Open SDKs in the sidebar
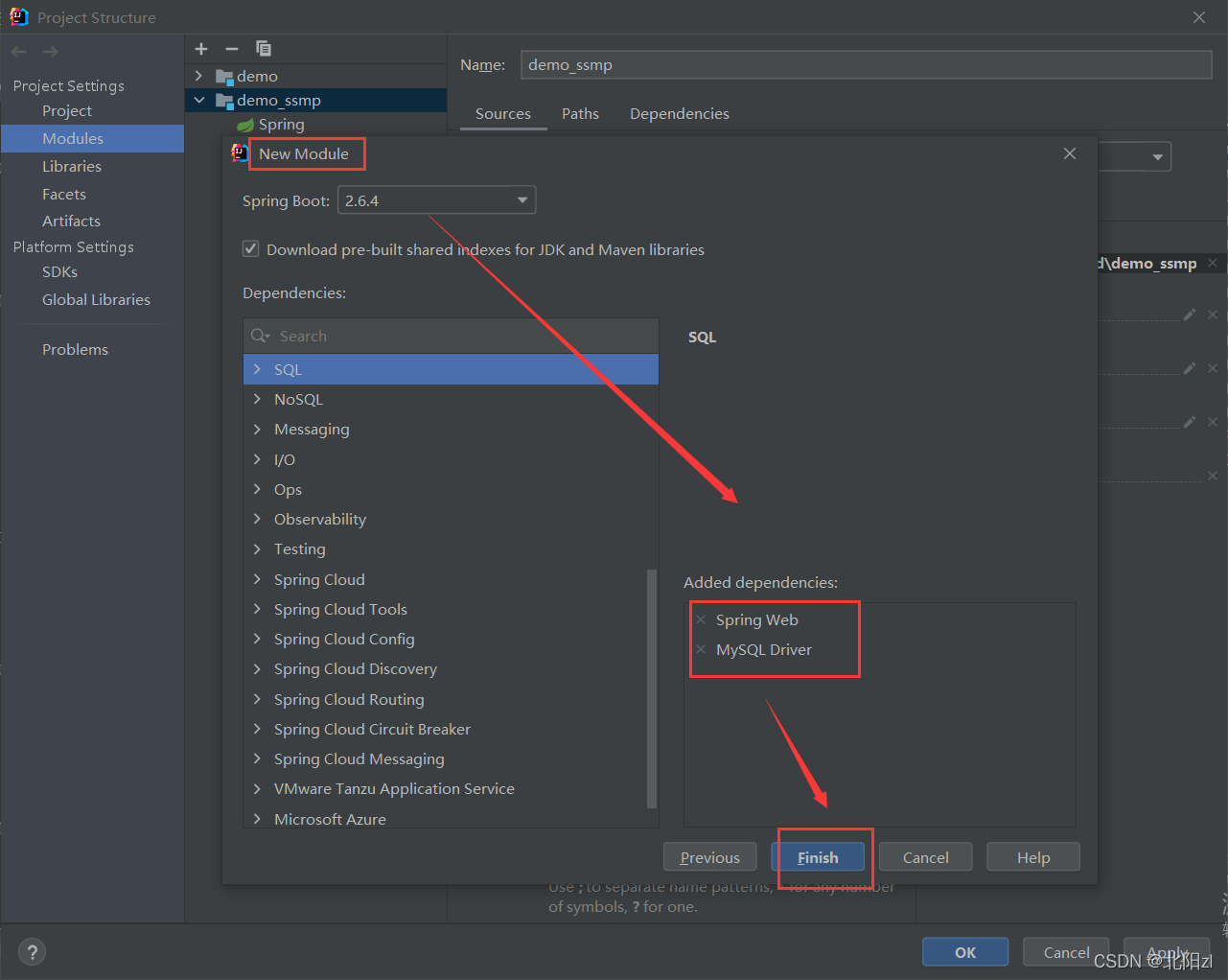This screenshot has height=980, width=1228. point(59,271)
